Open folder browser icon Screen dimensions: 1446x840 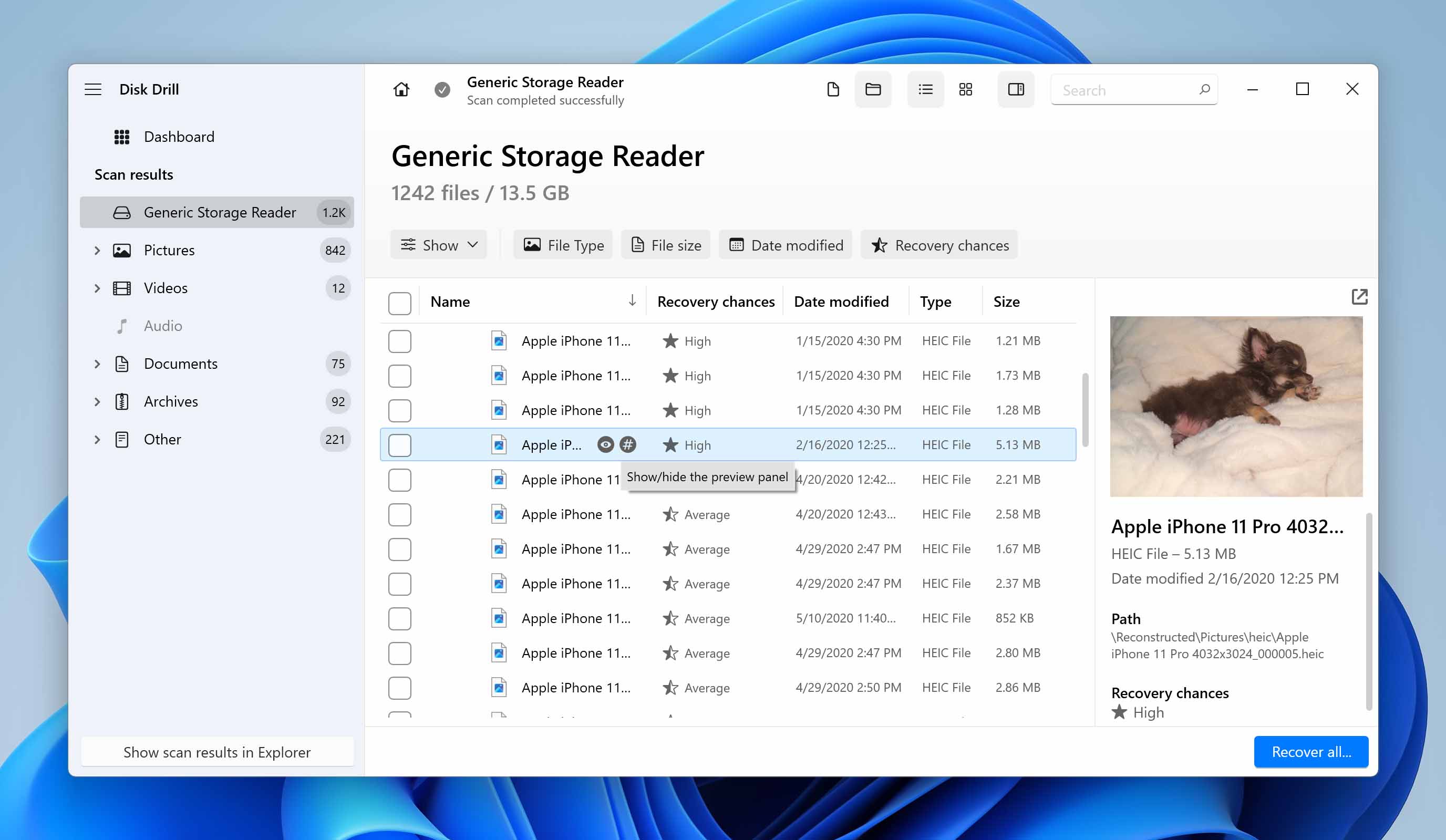[x=873, y=90]
